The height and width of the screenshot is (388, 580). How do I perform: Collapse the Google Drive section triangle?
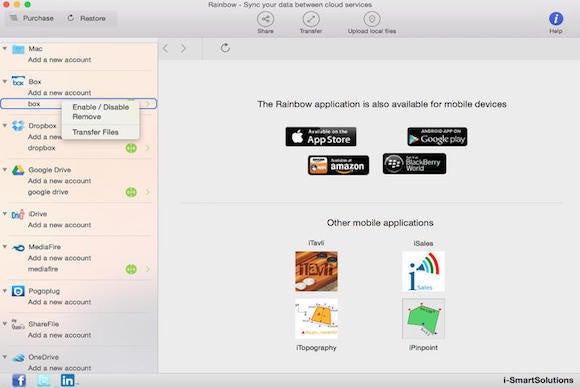[x=5, y=169]
